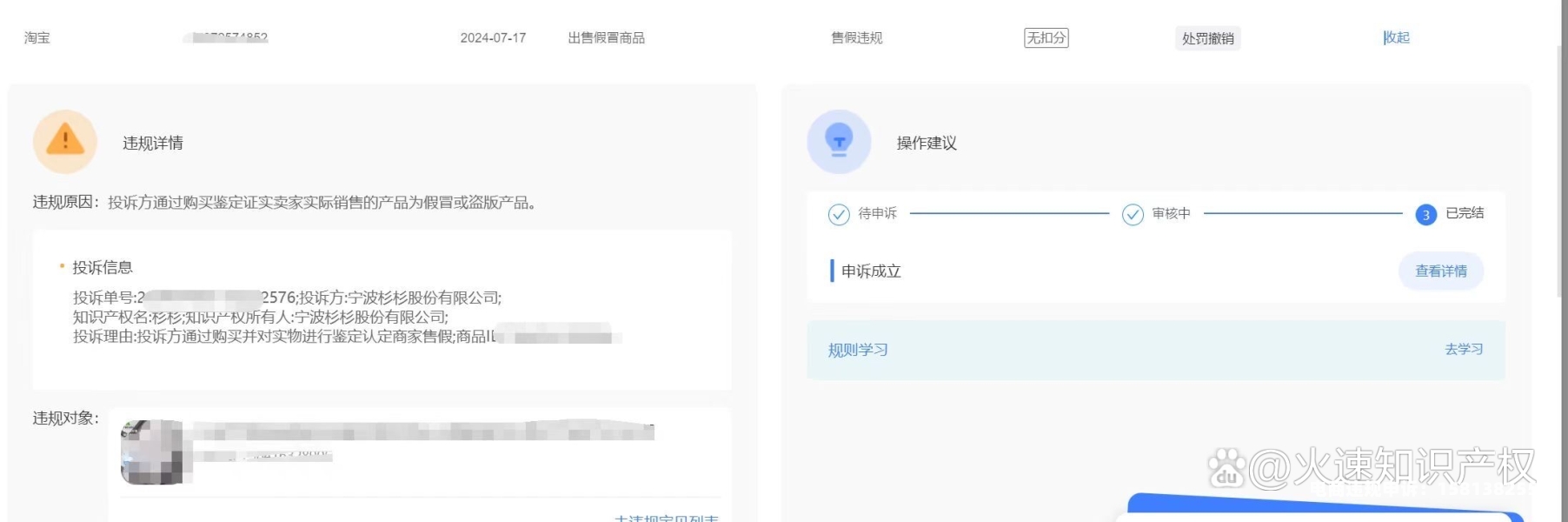The width and height of the screenshot is (1568, 522).
Task: Click the 投诉理由 line
Action: pos(348,336)
